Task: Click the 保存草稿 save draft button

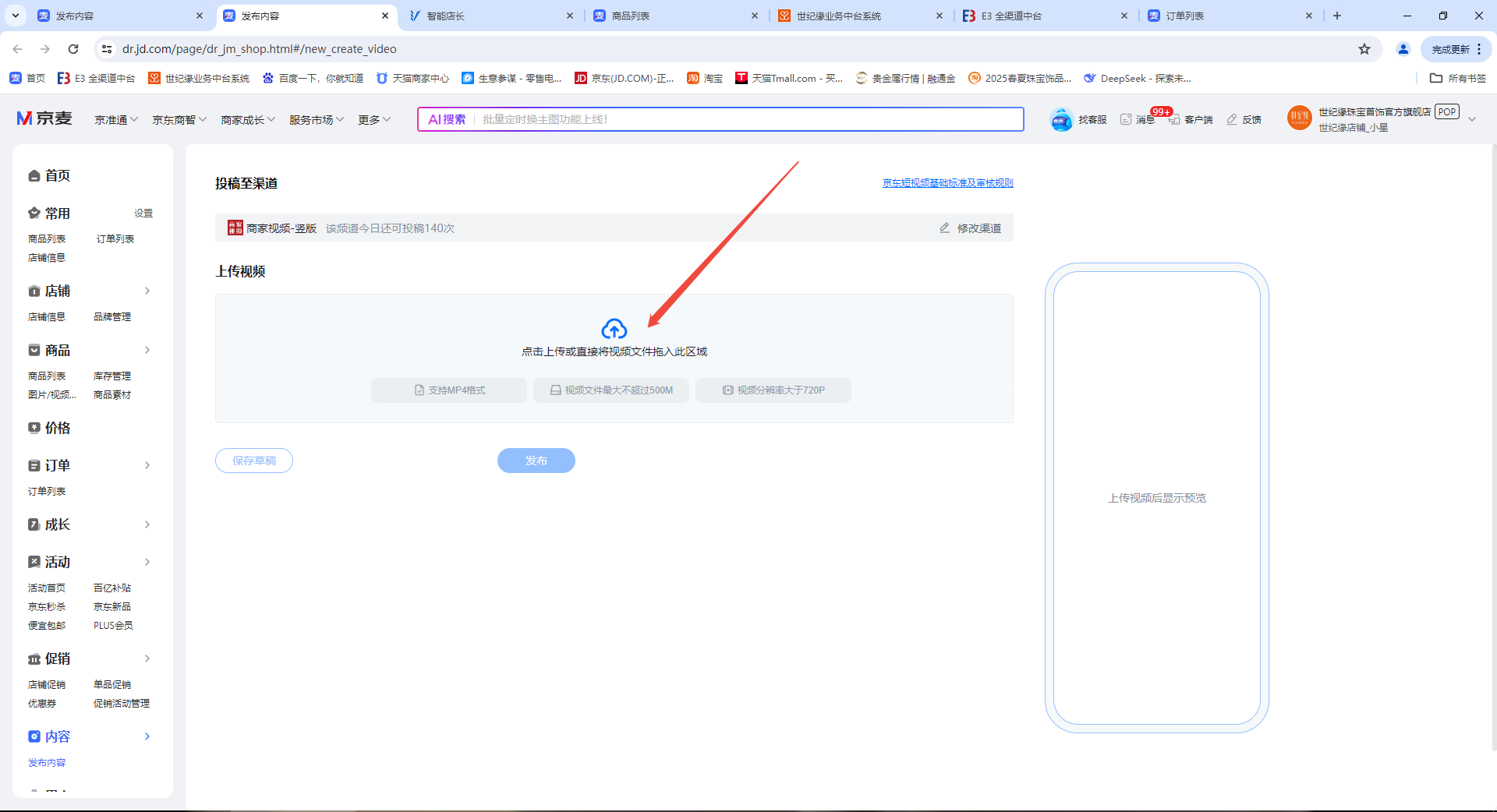Action: point(254,461)
